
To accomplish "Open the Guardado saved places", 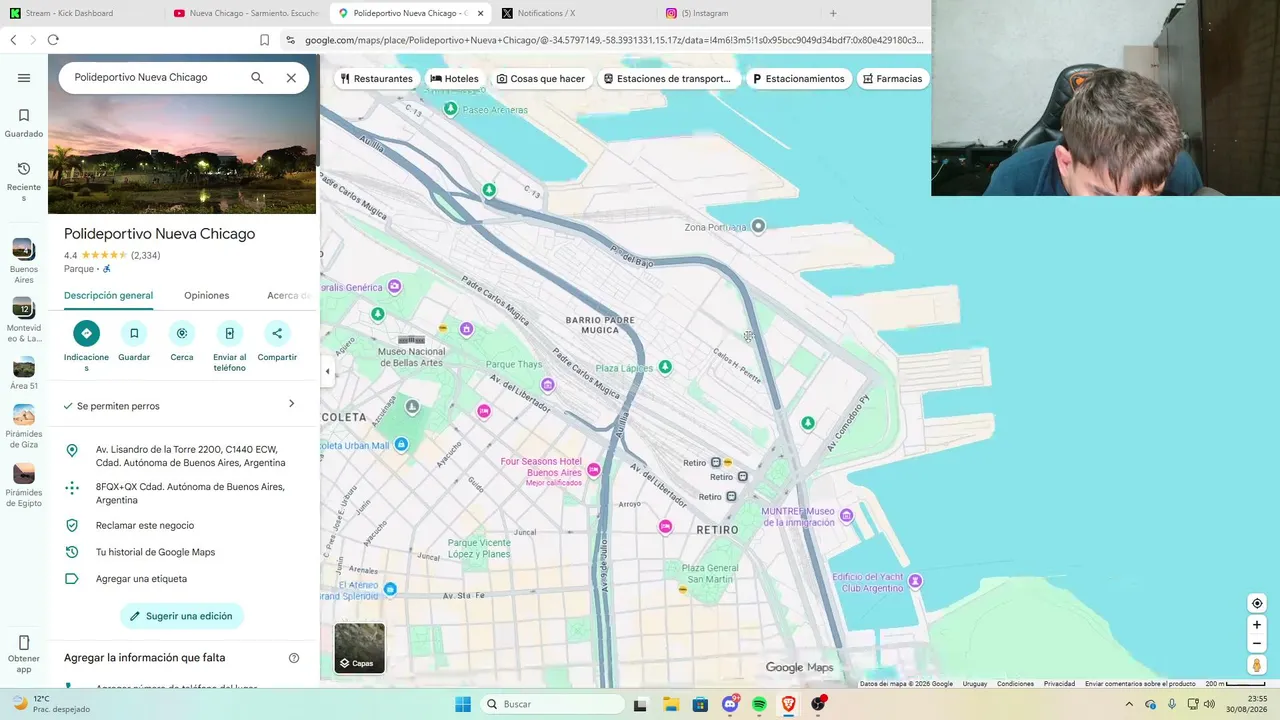I will pyautogui.click(x=24, y=123).
